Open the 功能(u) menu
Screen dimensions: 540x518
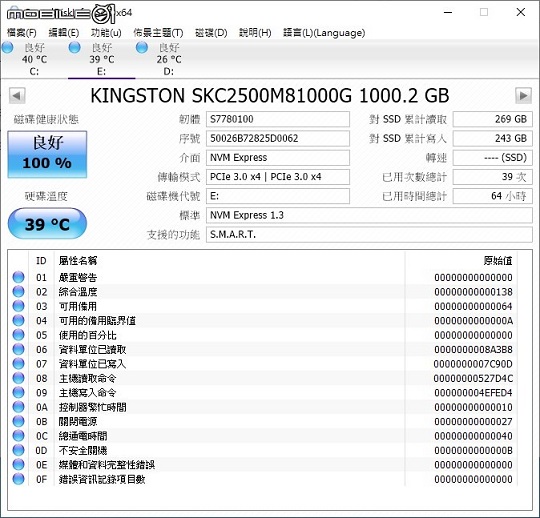click(106, 33)
